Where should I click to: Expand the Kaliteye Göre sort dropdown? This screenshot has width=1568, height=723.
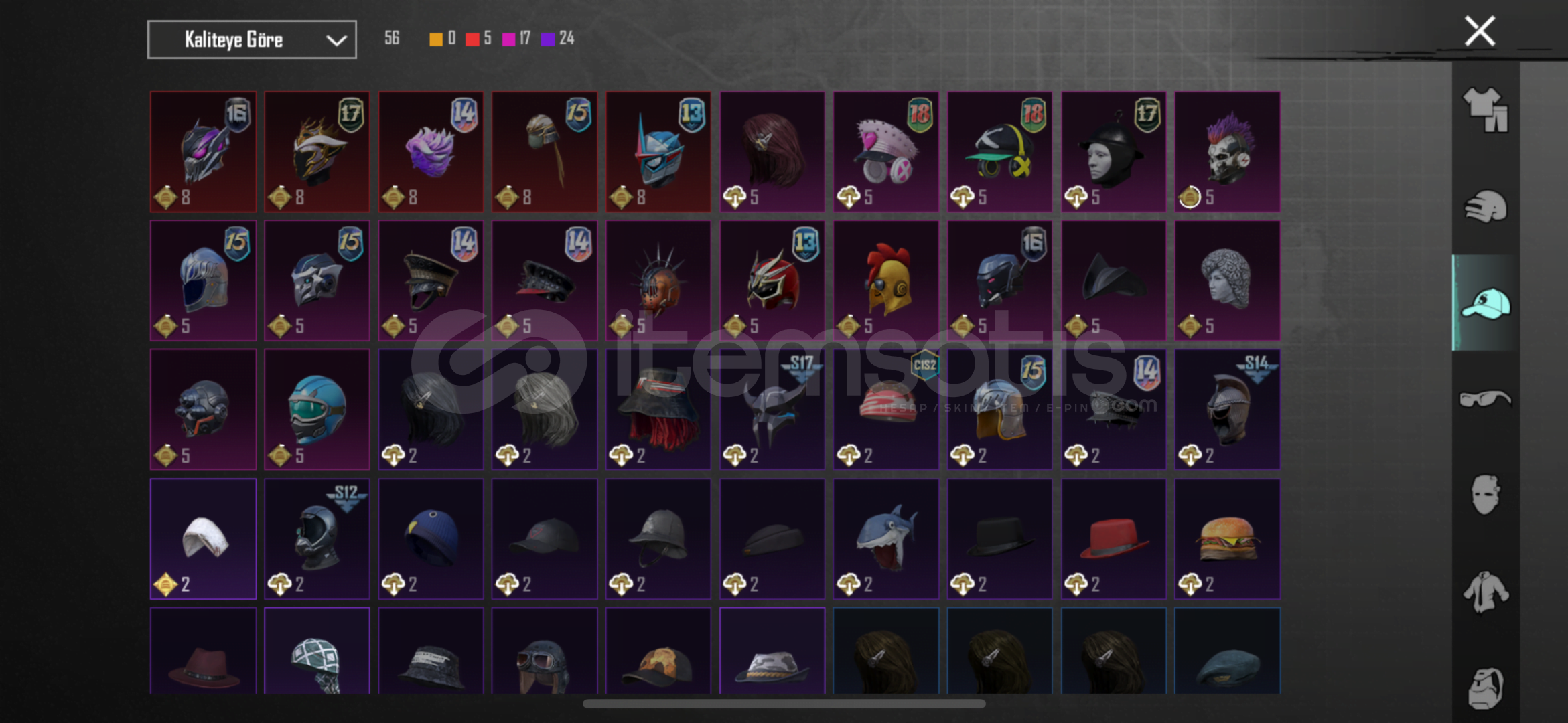tap(252, 39)
